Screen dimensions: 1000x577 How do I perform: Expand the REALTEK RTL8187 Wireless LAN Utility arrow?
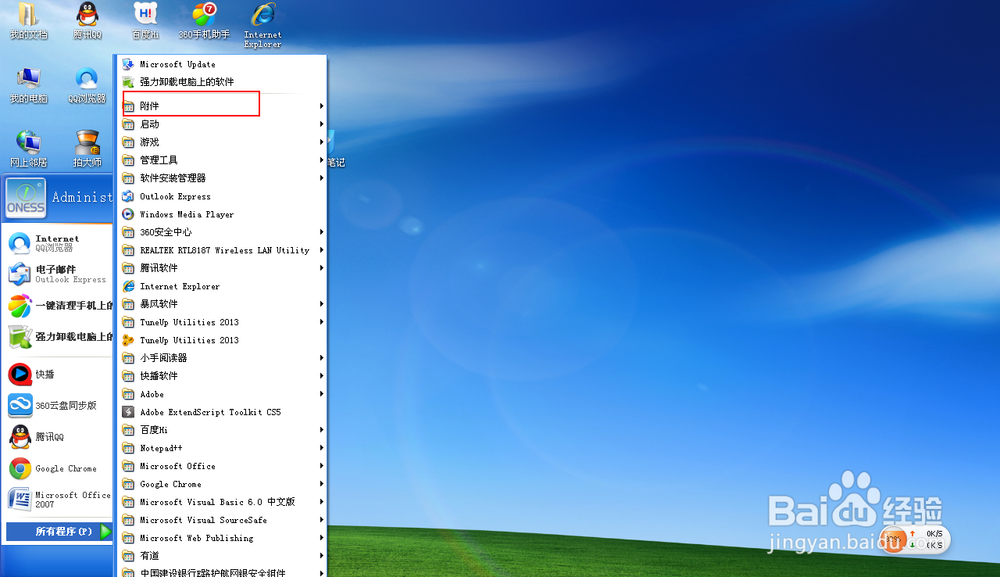coord(321,250)
